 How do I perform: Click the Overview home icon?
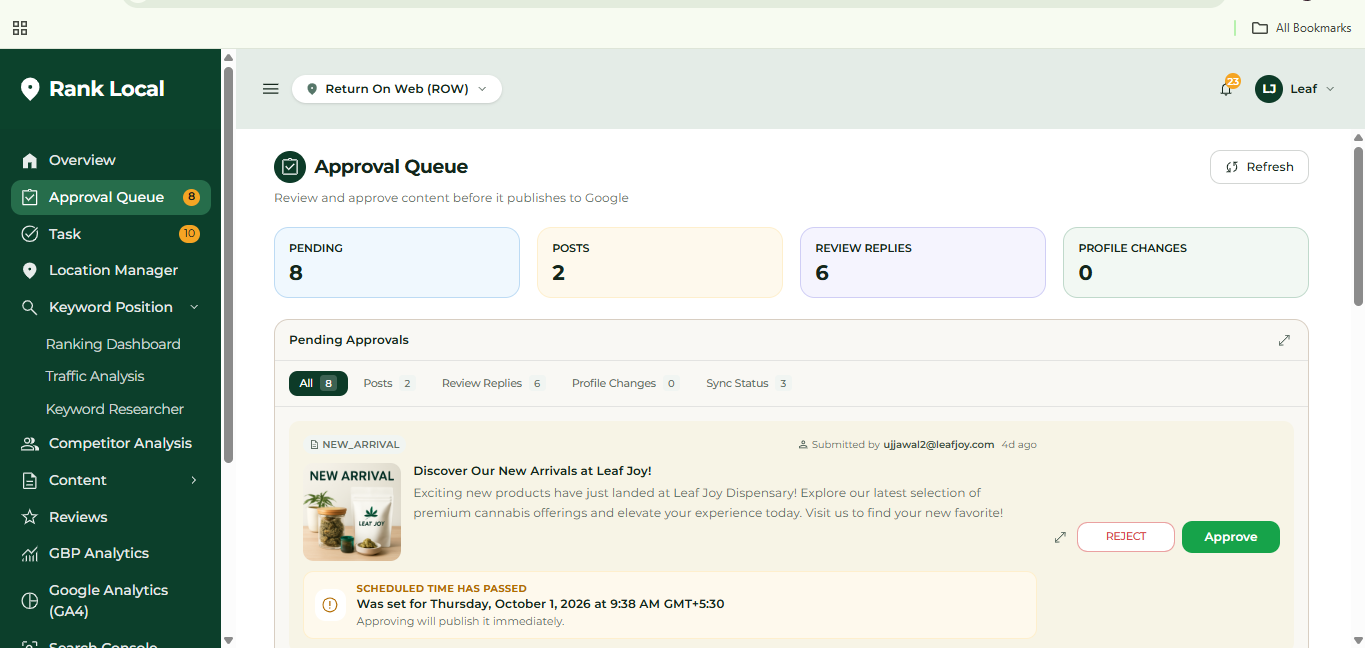[x=30, y=161]
